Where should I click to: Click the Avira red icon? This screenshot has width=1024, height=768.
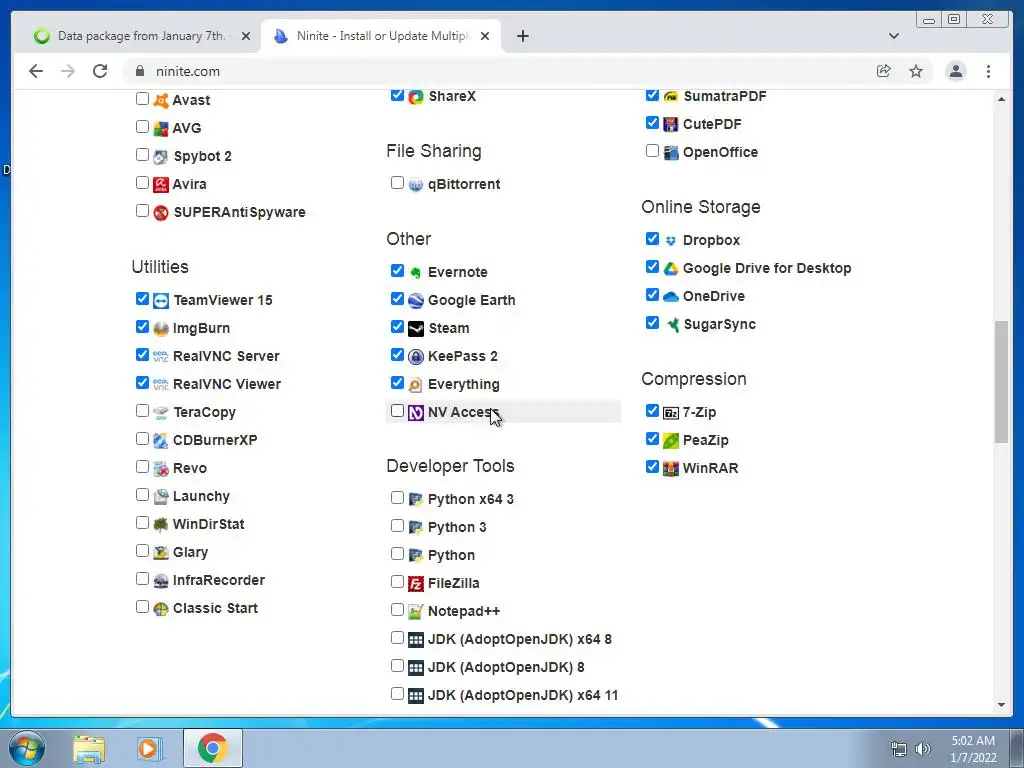[x=161, y=185]
